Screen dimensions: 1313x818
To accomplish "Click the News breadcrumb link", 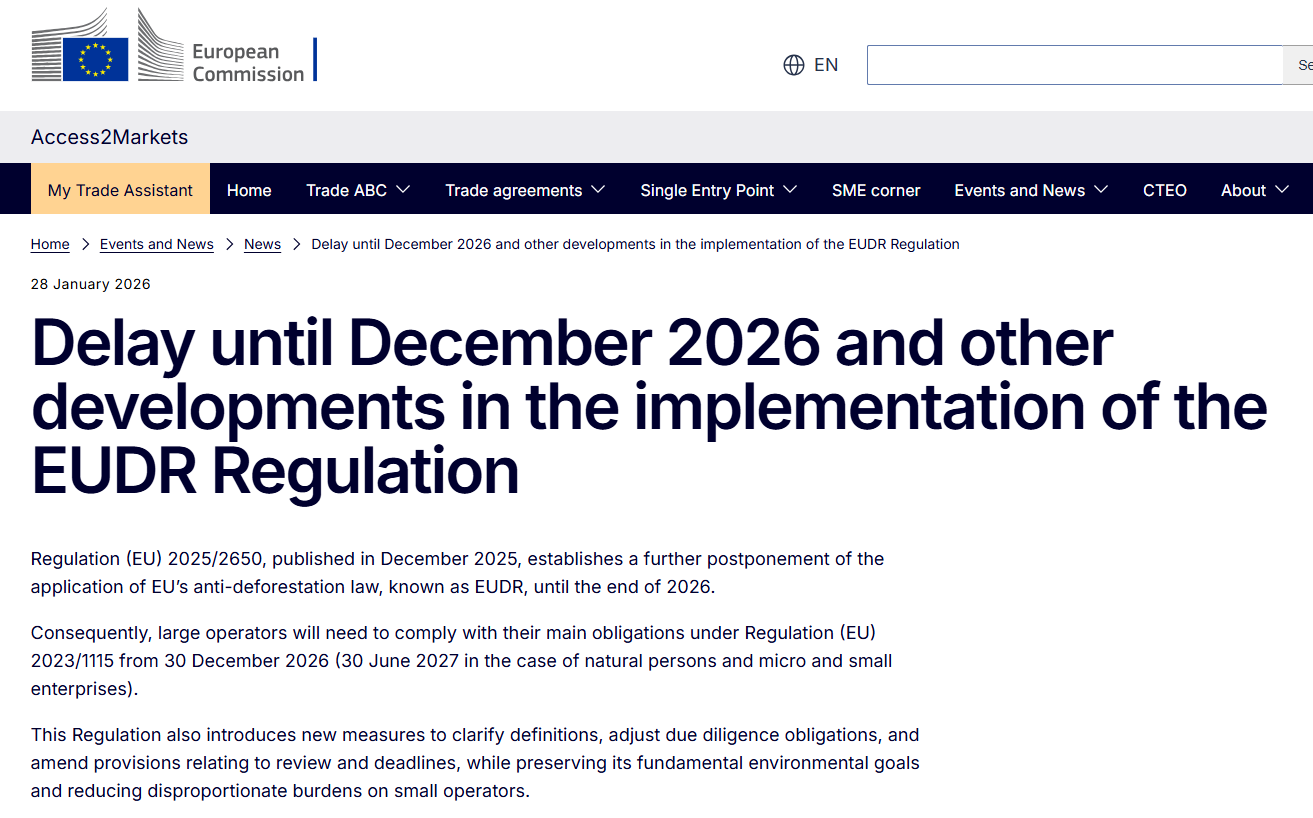I will point(262,244).
